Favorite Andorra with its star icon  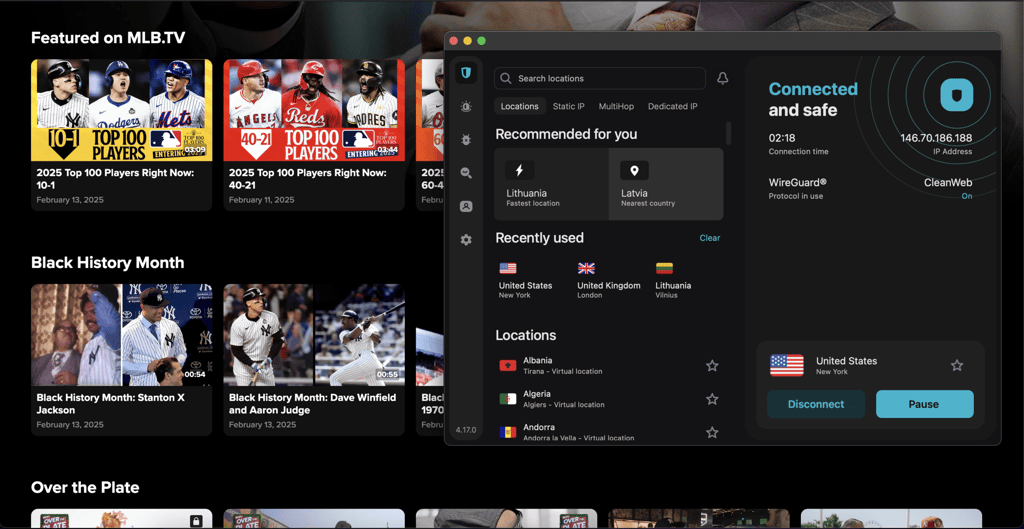tap(712, 432)
